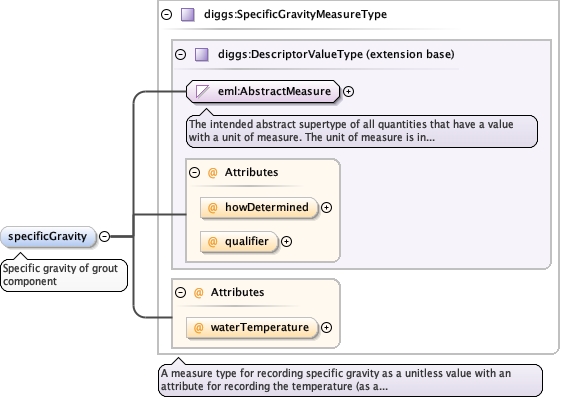561x400 pixels.
Task: Collapse the diggs:DescriptorValueType extension base
Action: pyautogui.click(x=180, y=54)
